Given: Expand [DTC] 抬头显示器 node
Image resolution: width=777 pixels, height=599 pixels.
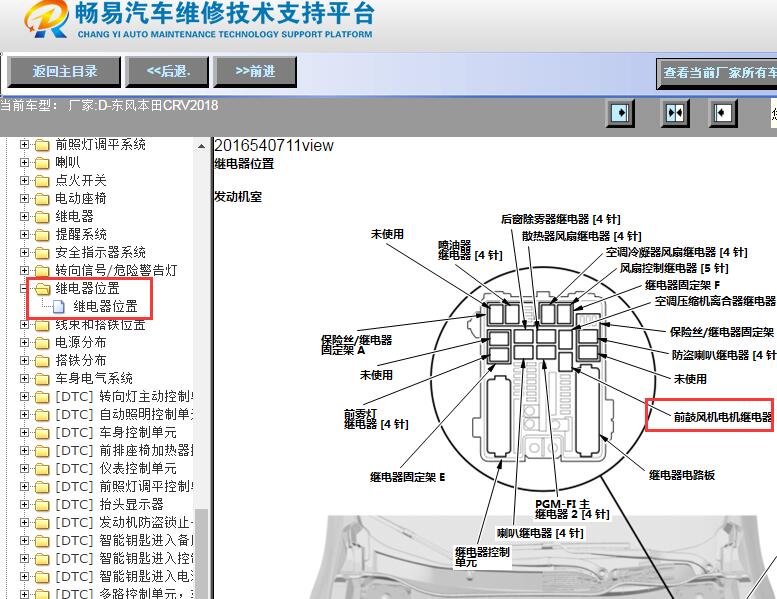Looking at the screenshot, I should pyautogui.click(x=24, y=504).
